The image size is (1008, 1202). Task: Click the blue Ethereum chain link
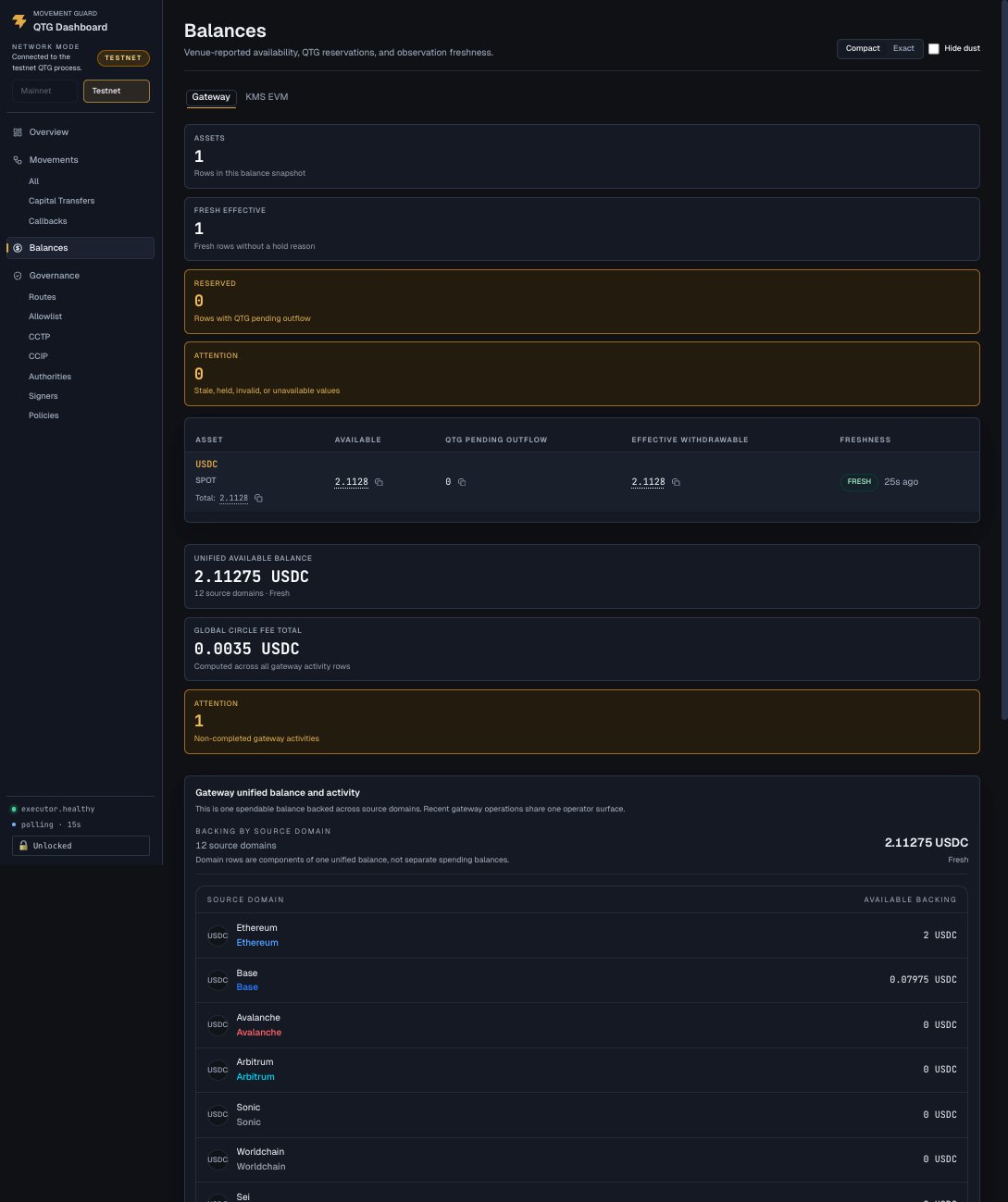[257, 943]
